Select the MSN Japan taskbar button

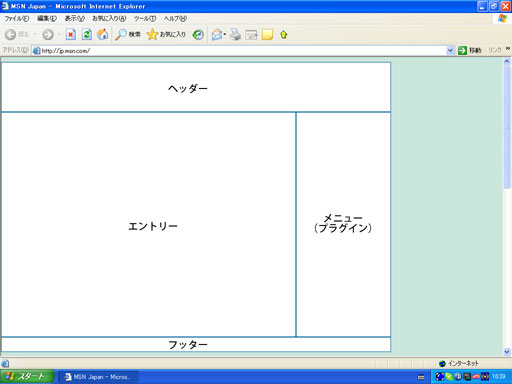(99, 377)
